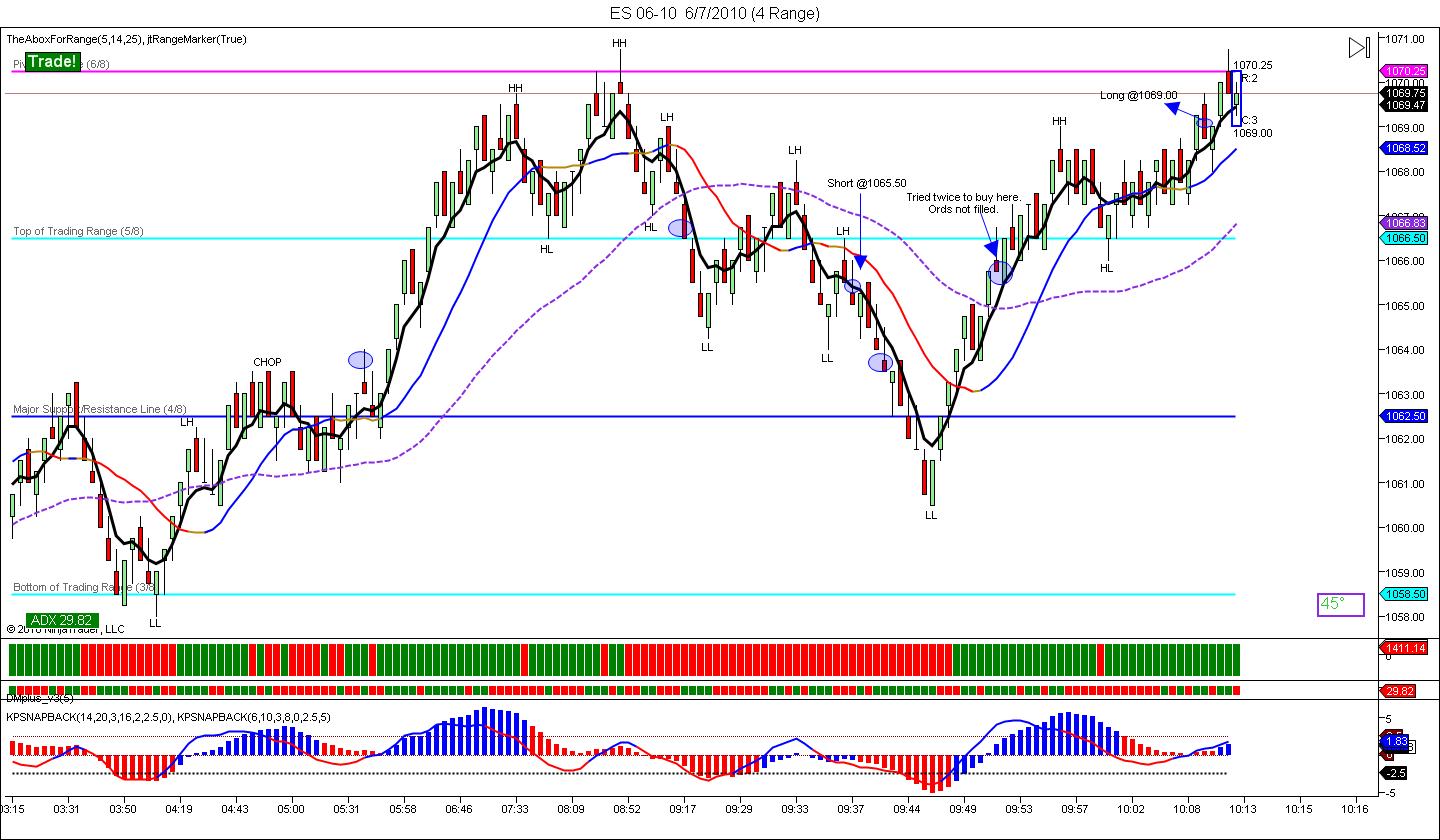Select the 09:17 time axis label
The height and width of the screenshot is (840, 1440).
coord(683,807)
